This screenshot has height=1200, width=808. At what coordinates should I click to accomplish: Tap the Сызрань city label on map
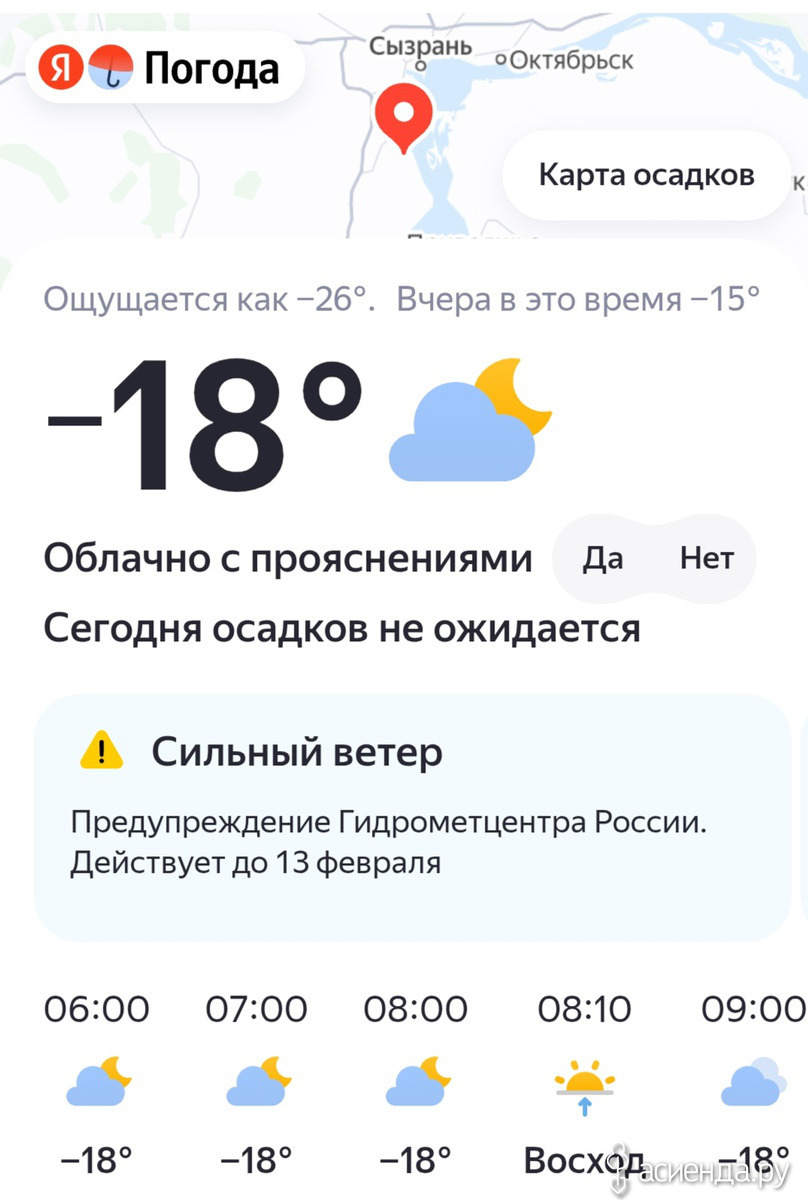pyautogui.click(x=420, y=46)
